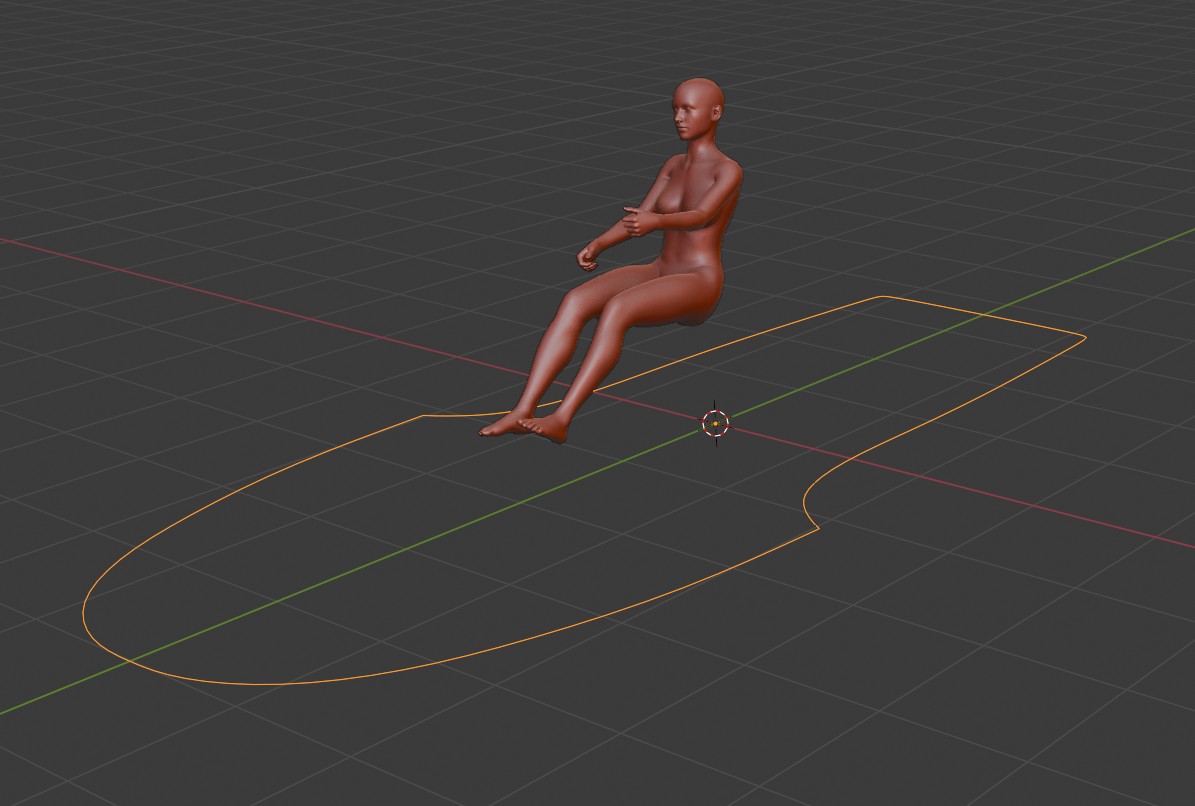Click the 3D cursor at the world origin
Viewport: 1195px width, 806px height.
(716, 423)
